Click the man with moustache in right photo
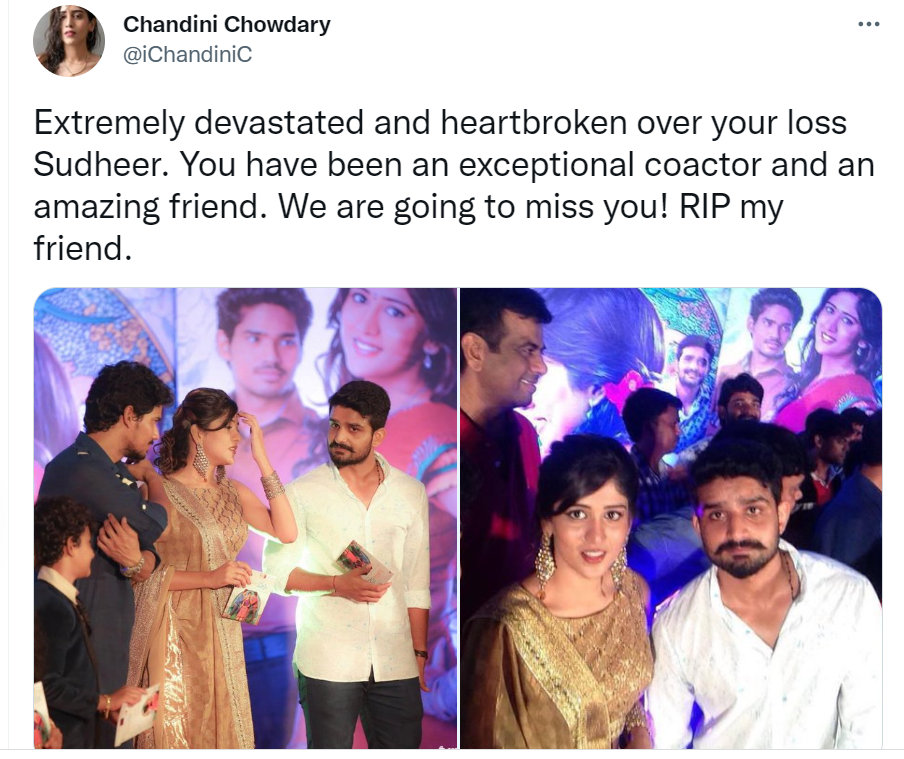This screenshot has height=759, width=904. point(761,600)
